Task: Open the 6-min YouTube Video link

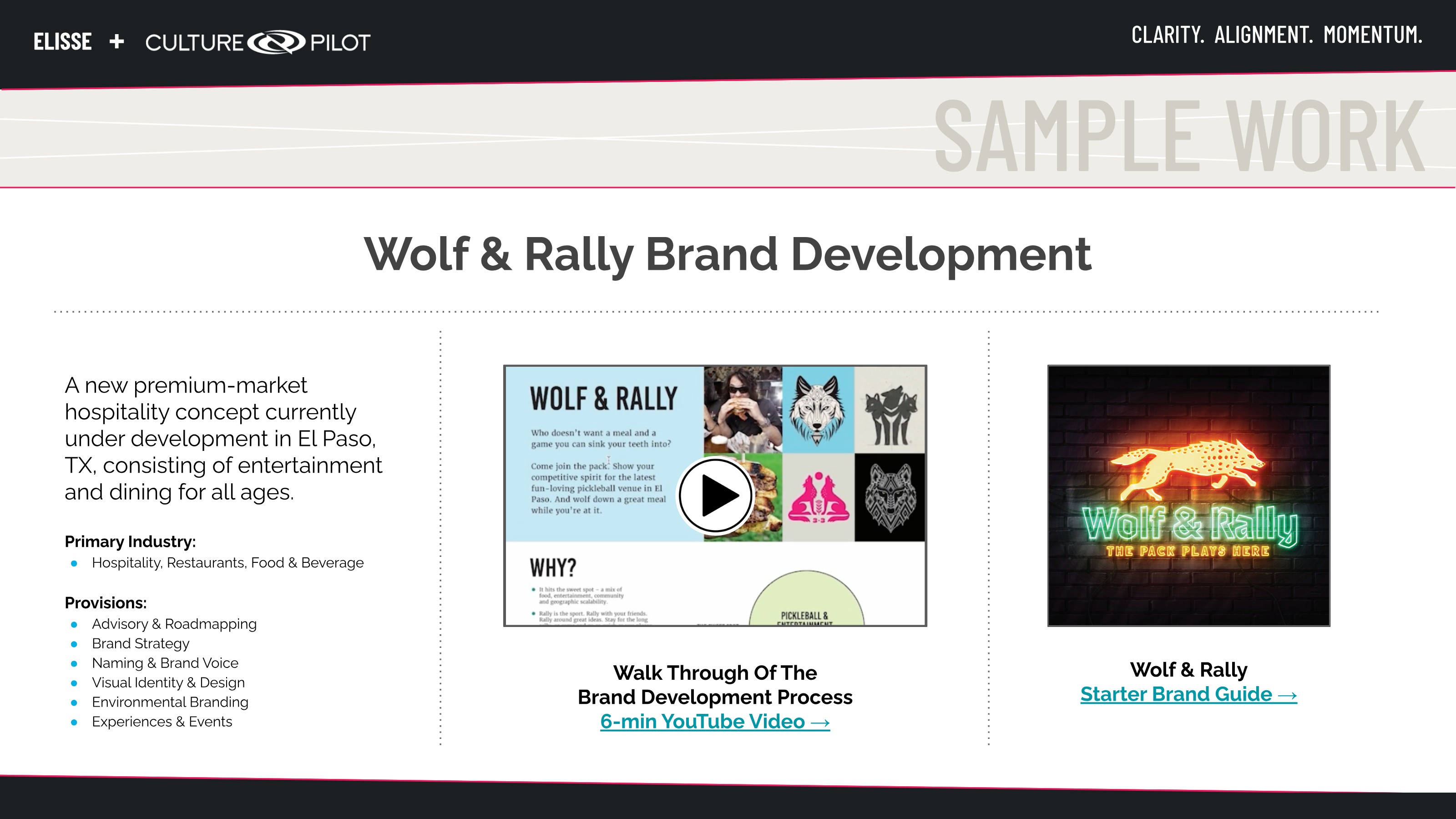Action: click(715, 722)
